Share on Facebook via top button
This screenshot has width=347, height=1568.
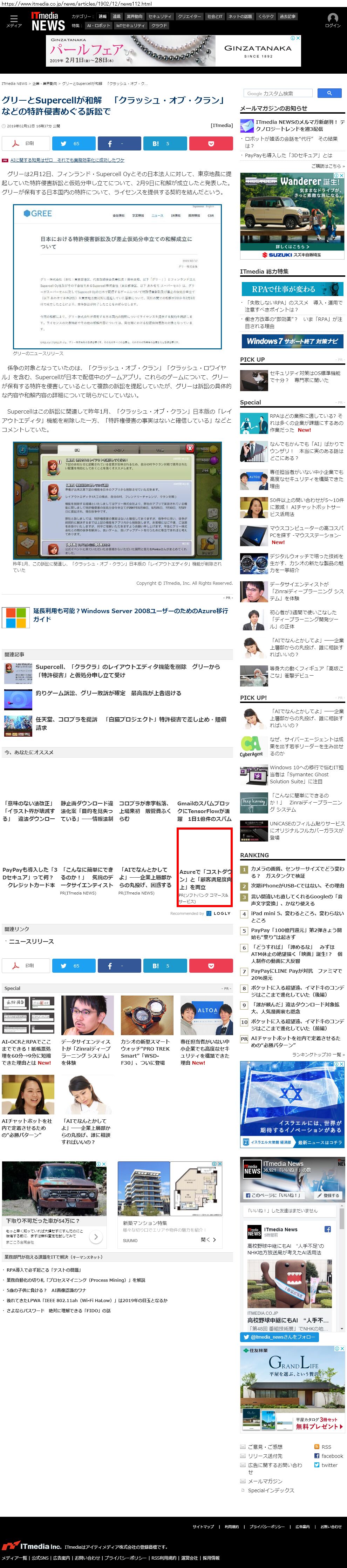coord(119,144)
